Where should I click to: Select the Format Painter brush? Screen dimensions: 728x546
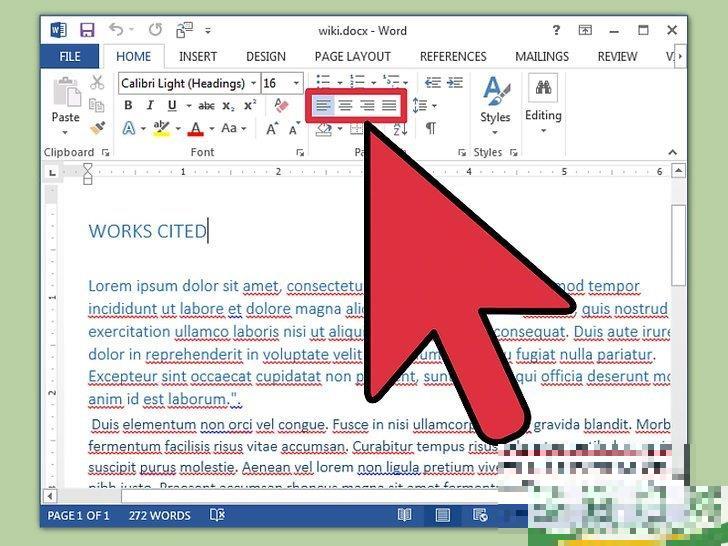point(98,128)
